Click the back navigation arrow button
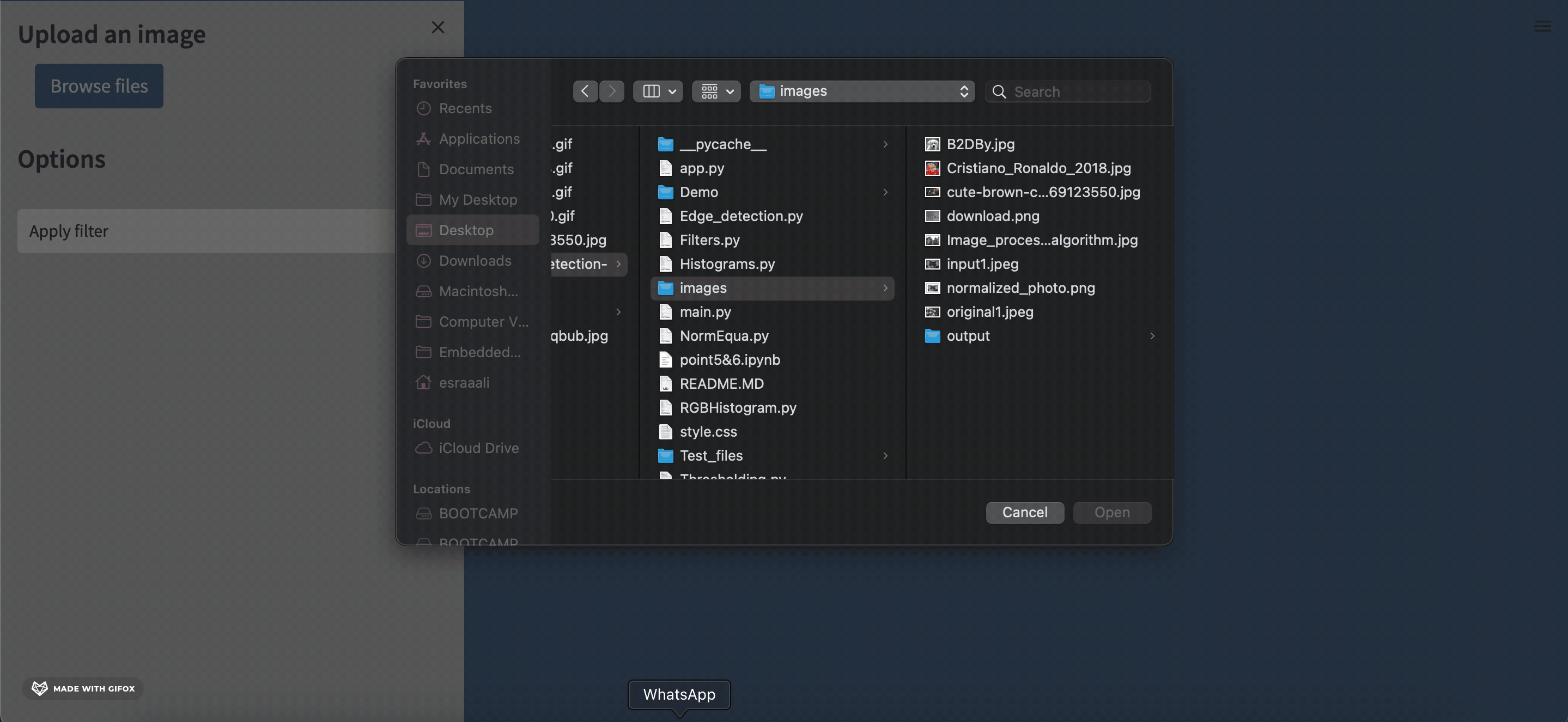This screenshot has width=1568, height=722. [584, 90]
